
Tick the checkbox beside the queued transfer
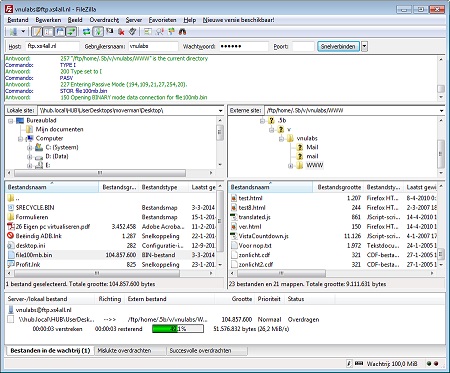[x=11, y=319]
